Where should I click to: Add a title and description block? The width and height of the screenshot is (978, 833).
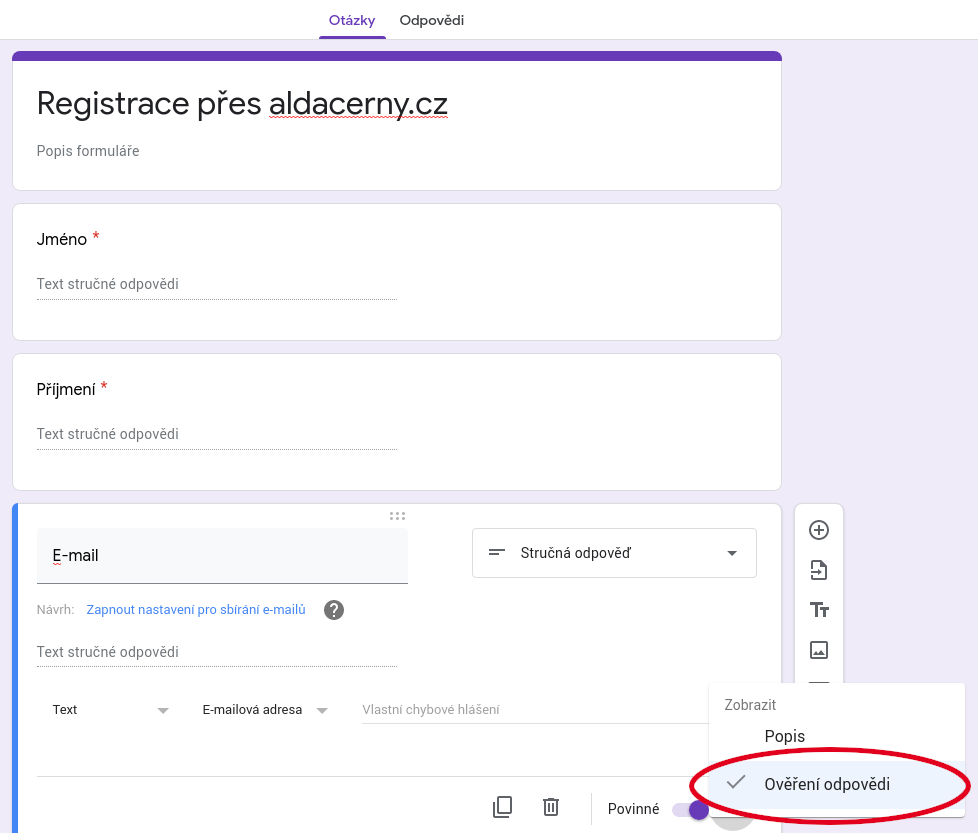[x=818, y=610]
